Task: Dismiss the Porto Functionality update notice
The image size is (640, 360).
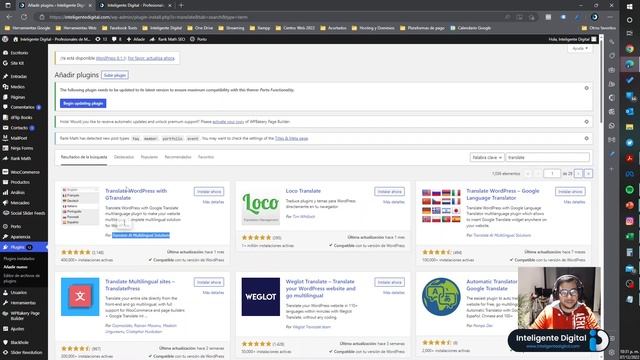Action: pos(587,88)
